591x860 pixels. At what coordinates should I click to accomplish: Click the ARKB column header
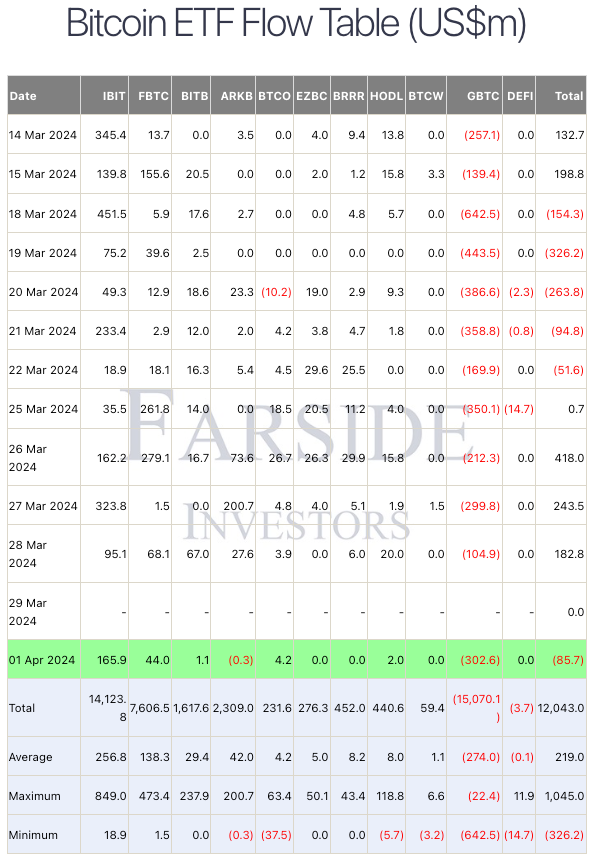click(233, 95)
